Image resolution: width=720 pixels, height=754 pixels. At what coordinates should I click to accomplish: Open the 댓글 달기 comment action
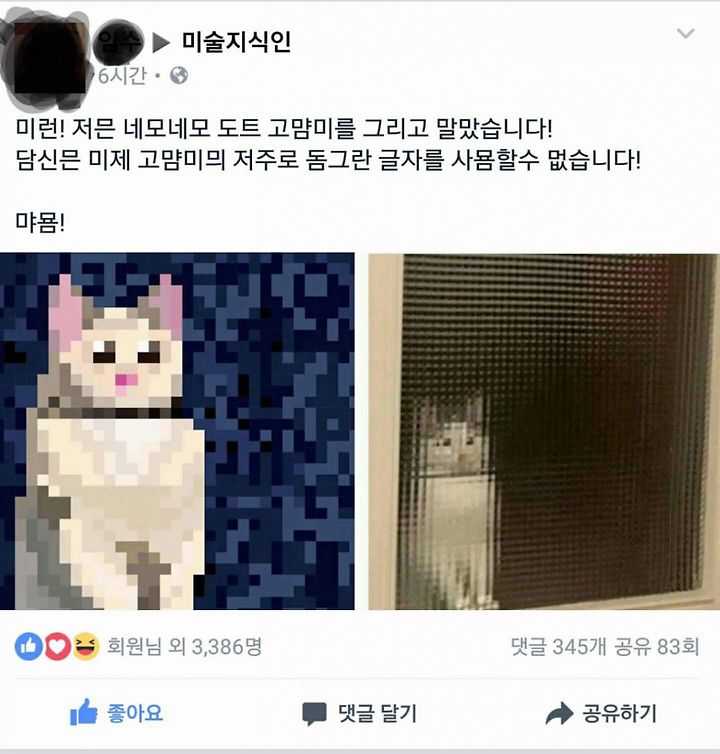tap(359, 714)
